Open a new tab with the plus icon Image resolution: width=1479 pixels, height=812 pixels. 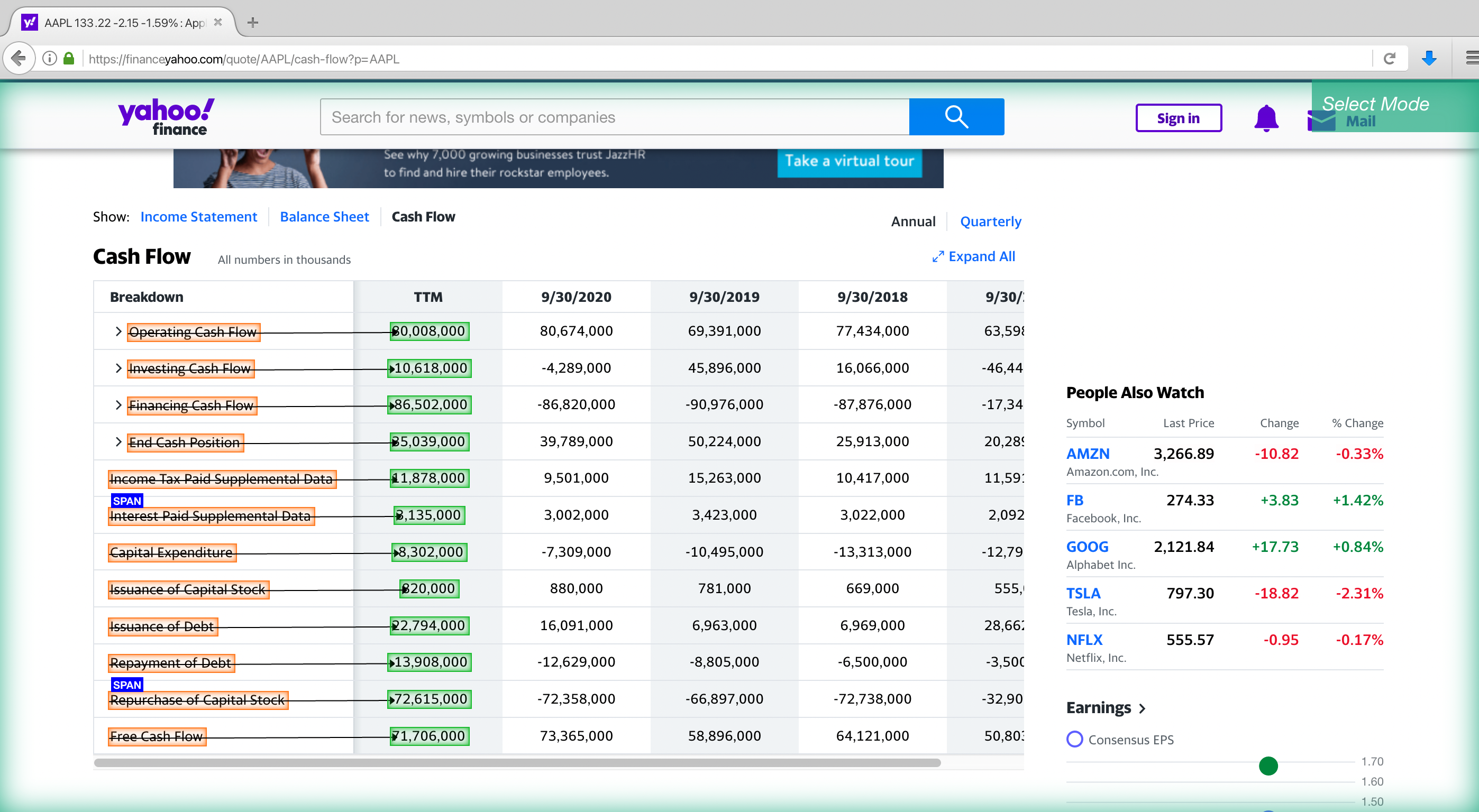tap(253, 22)
